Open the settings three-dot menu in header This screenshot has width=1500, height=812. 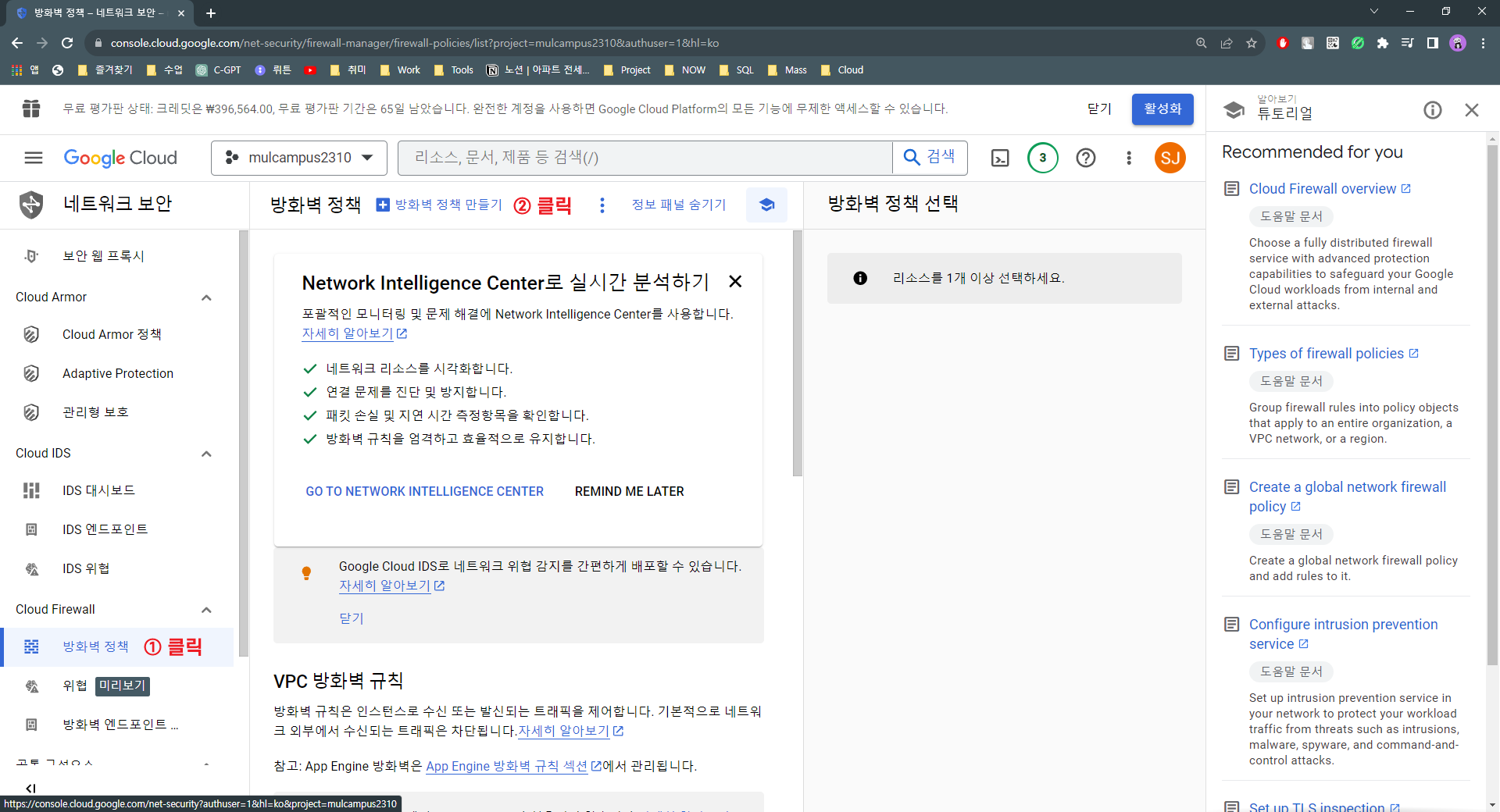click(x=1129, y=158)
